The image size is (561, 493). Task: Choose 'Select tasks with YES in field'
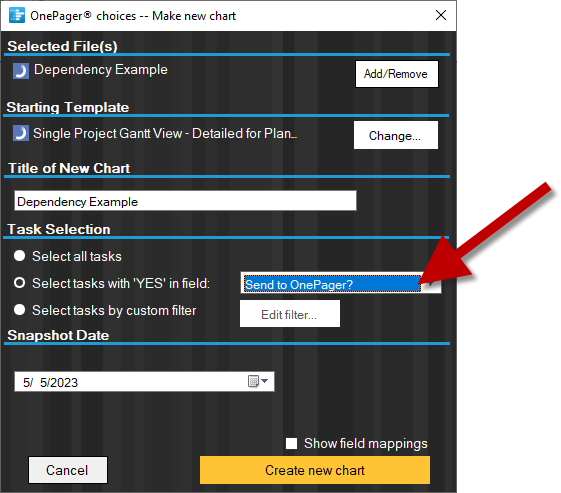point(19,283)
